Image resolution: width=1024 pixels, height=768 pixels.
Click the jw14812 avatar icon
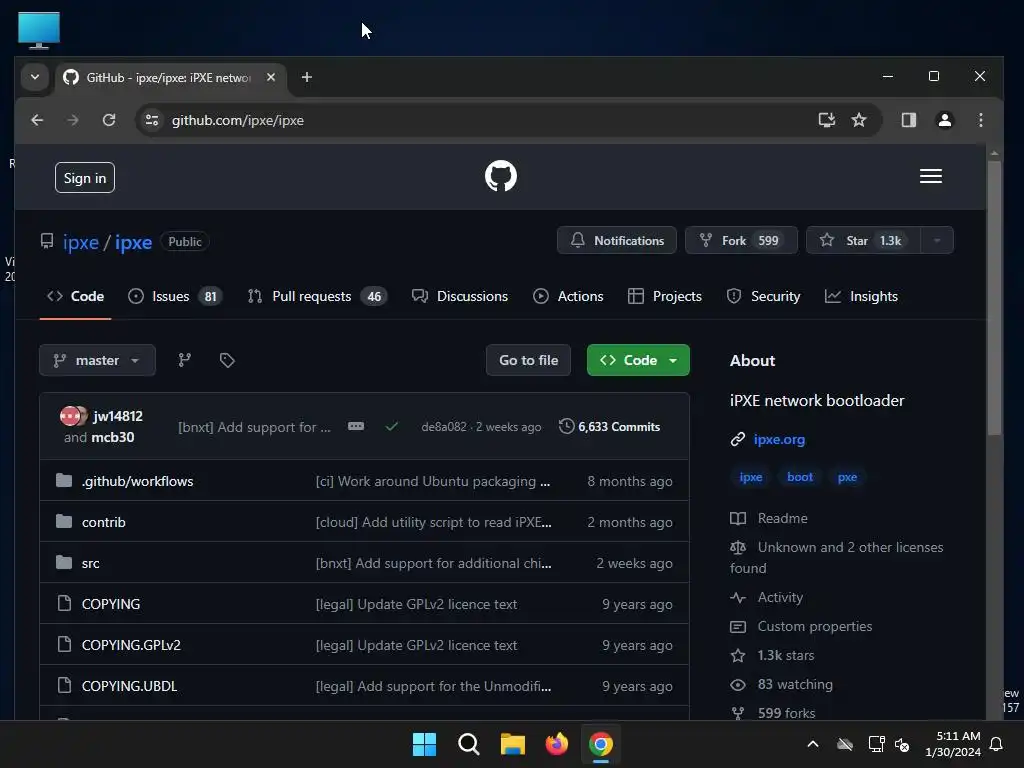pos(71,416)
